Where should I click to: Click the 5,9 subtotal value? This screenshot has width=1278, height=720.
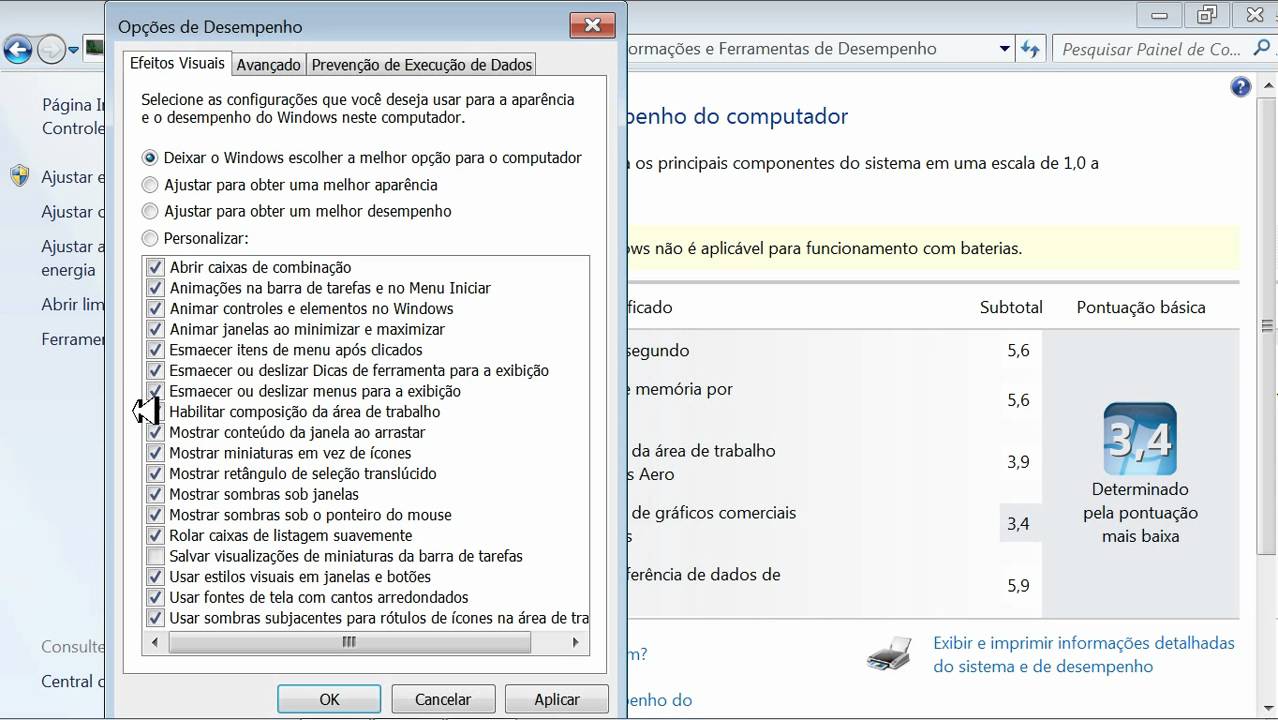point(1018,586)
